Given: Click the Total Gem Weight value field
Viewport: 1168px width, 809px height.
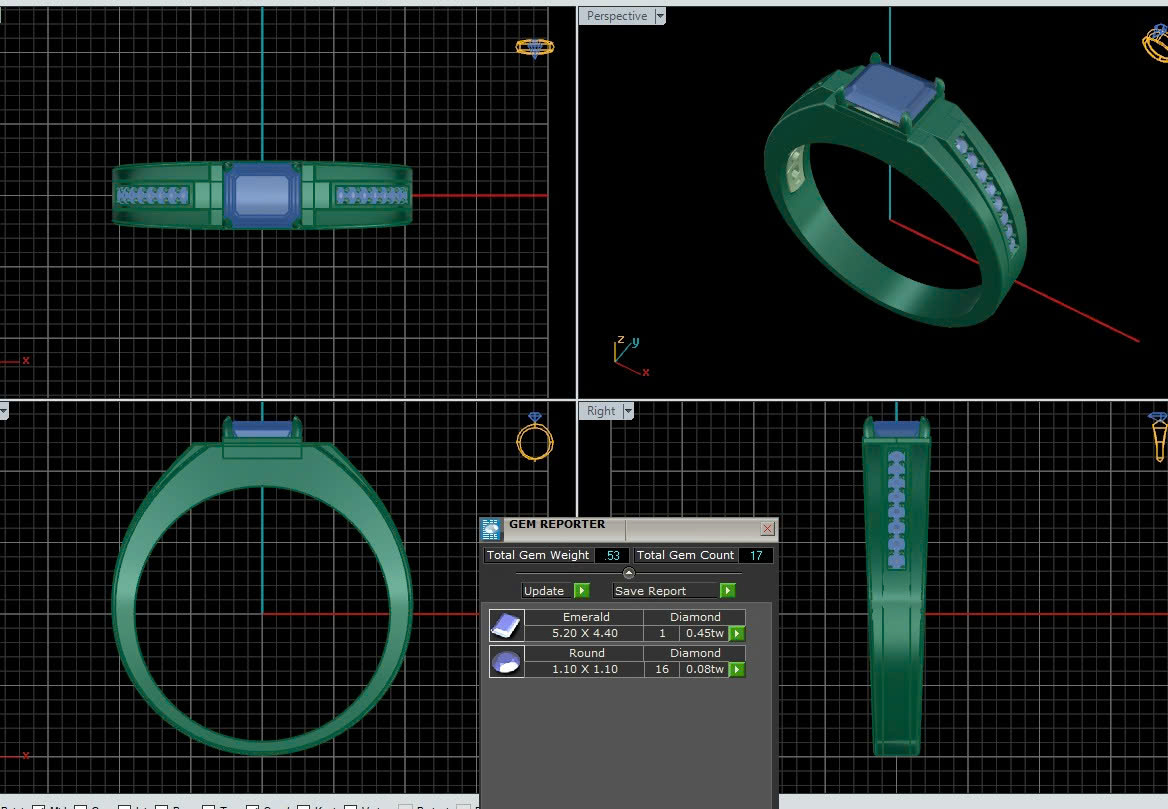Looking at the screenshot, I should click(612, 555).
